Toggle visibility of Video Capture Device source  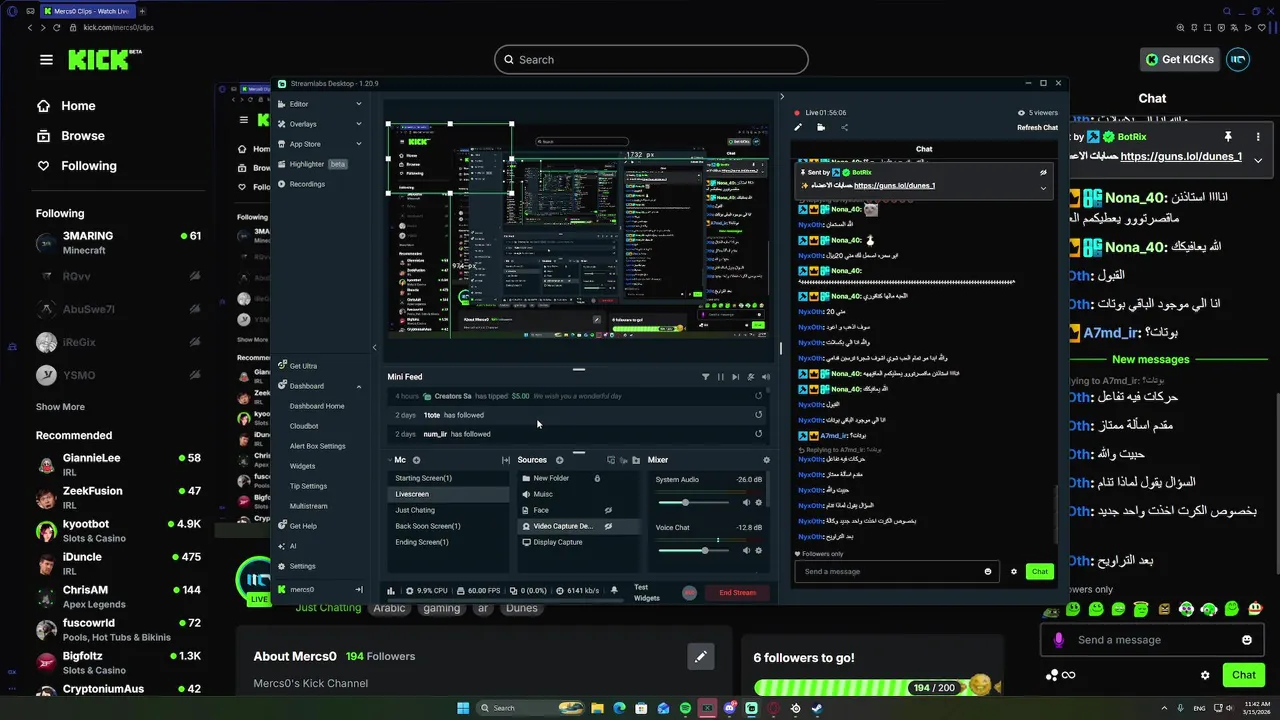pos(607,526)
